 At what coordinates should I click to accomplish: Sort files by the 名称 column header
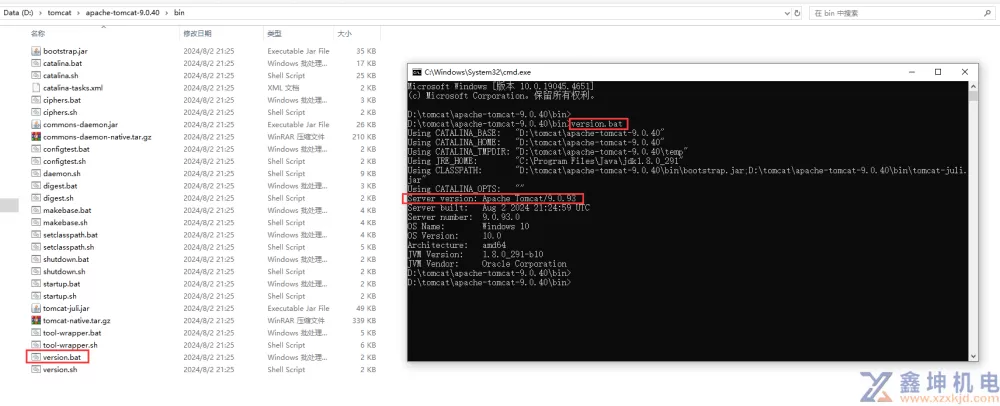coord(38,33)
